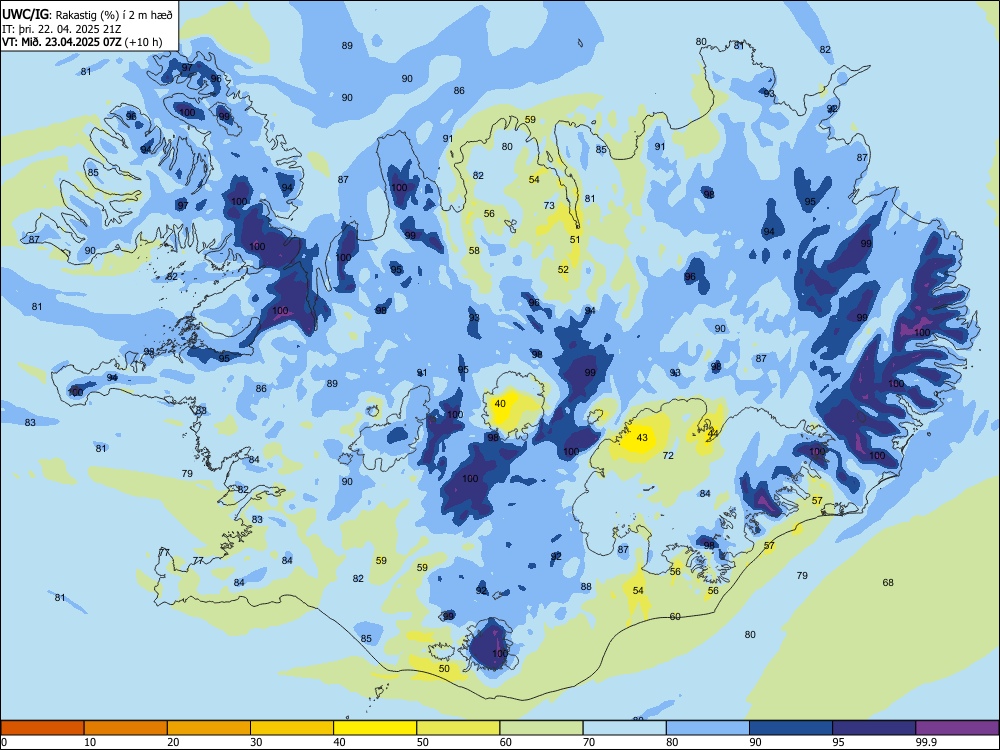This screenshot has height=750, width=1000.
Task: Click the orange 10–20 legend swatch
Action: (x=126, y=728)
